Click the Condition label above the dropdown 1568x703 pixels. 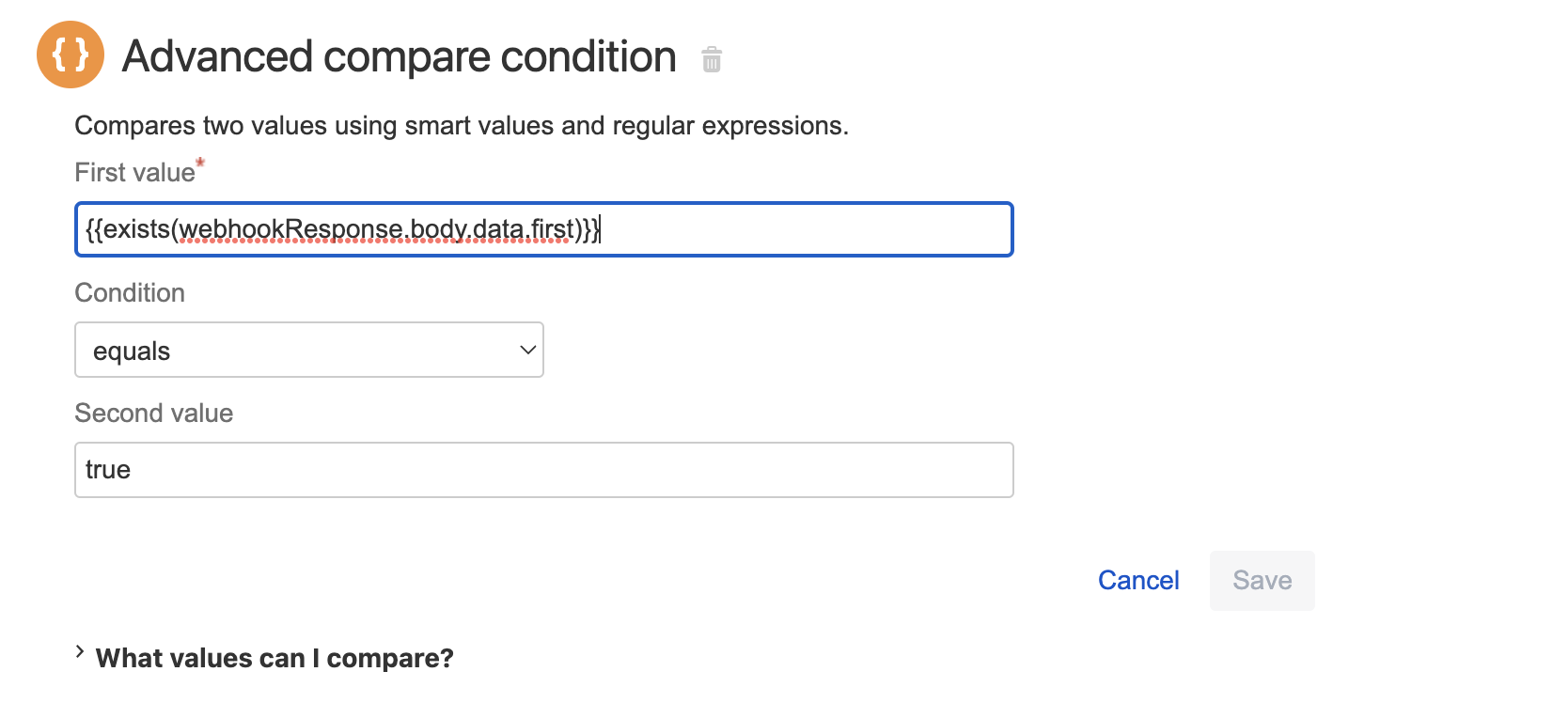pos(130,293)
